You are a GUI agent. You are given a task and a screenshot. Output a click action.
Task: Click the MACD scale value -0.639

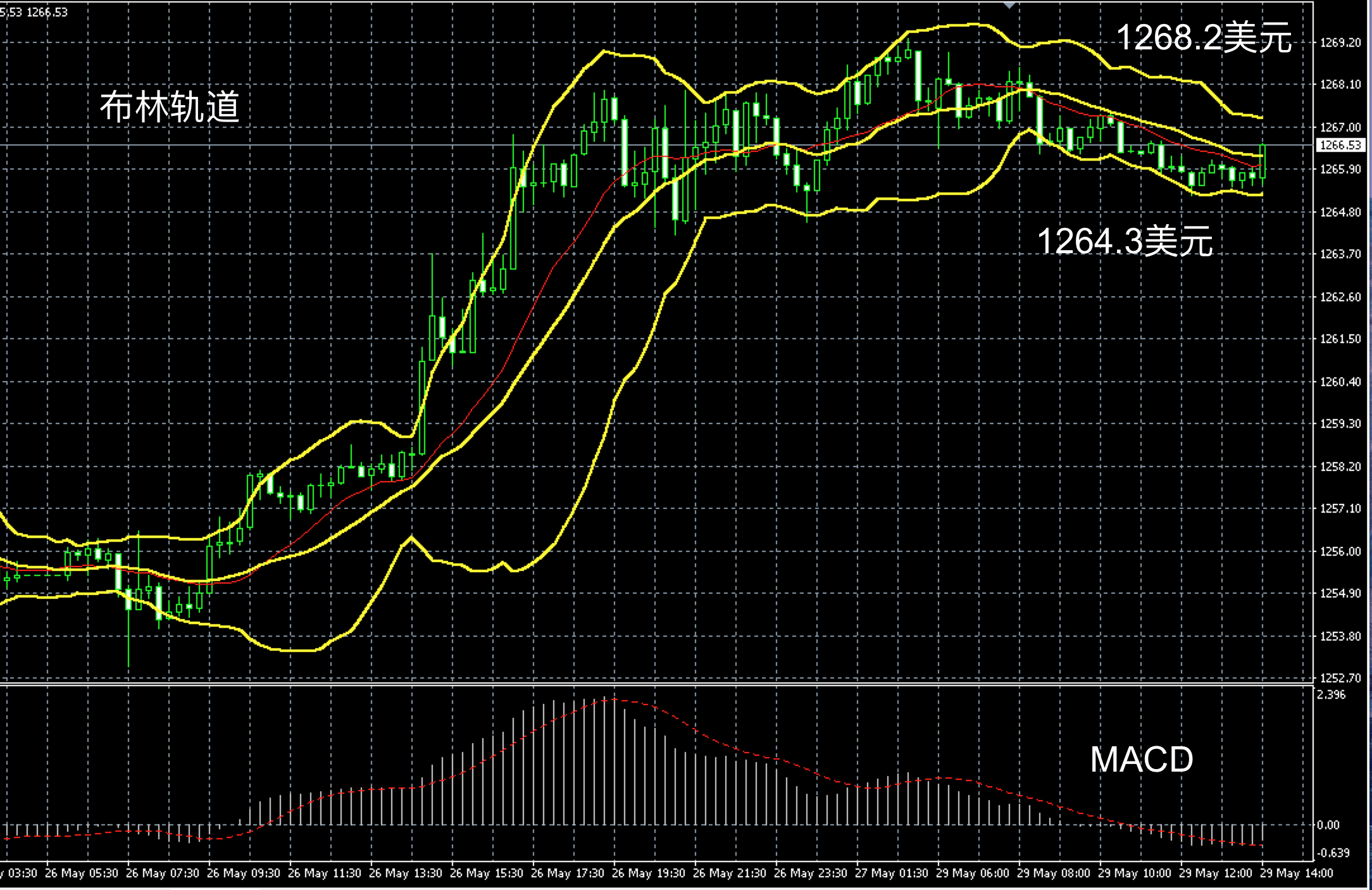click(x=1333, y=853)
